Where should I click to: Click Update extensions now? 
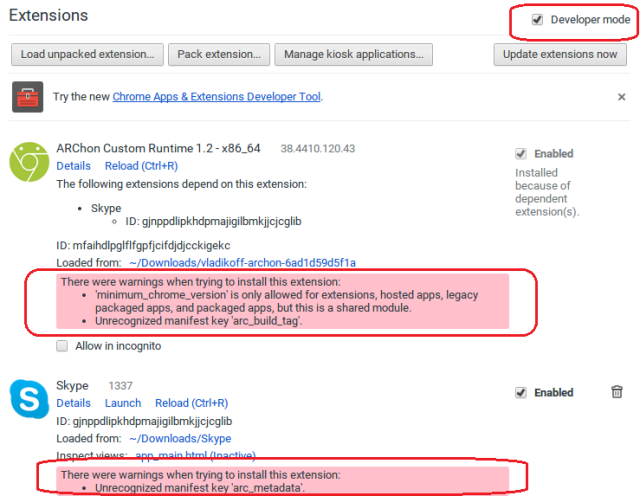pos(560,54)
